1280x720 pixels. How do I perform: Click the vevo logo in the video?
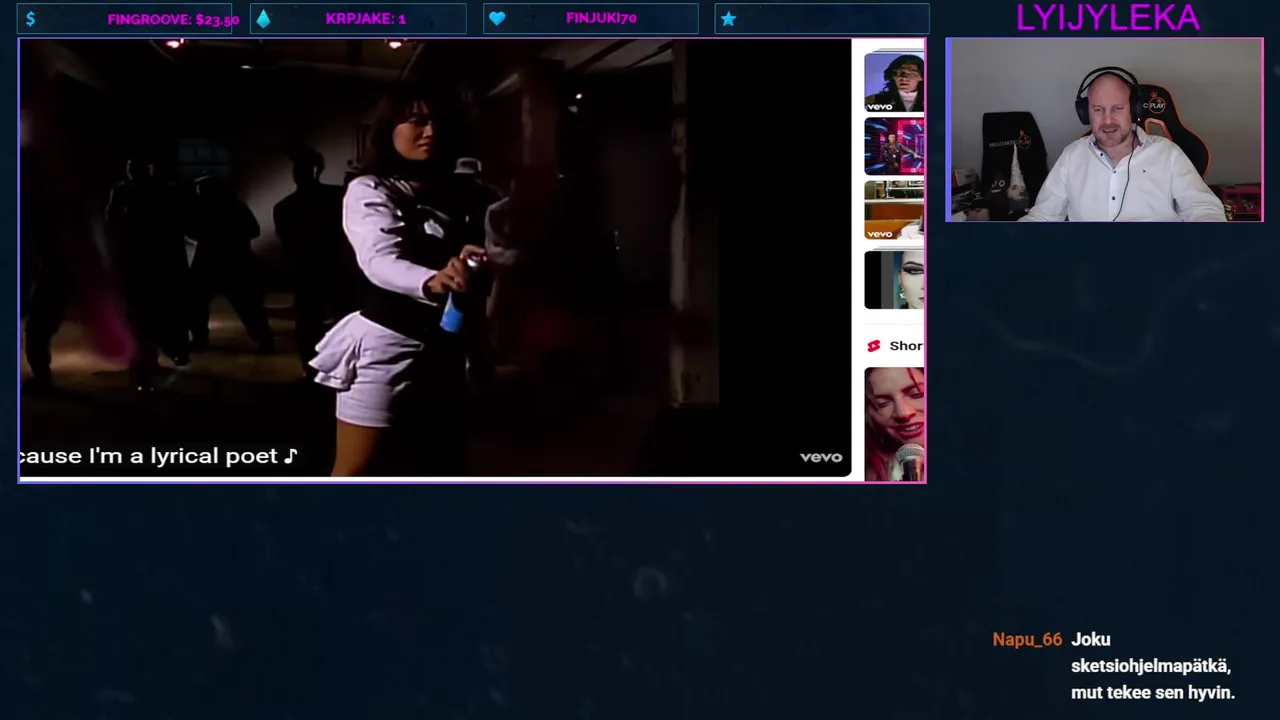tap(821, 457)
